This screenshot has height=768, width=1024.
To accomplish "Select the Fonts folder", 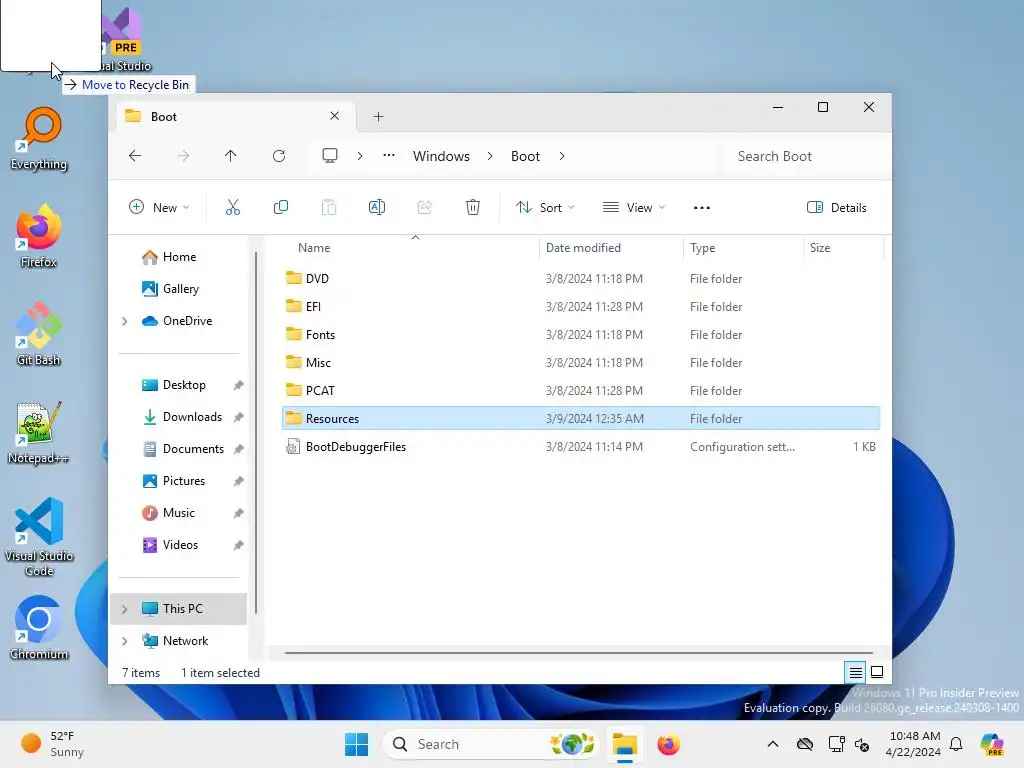I will tap(581, 334).
